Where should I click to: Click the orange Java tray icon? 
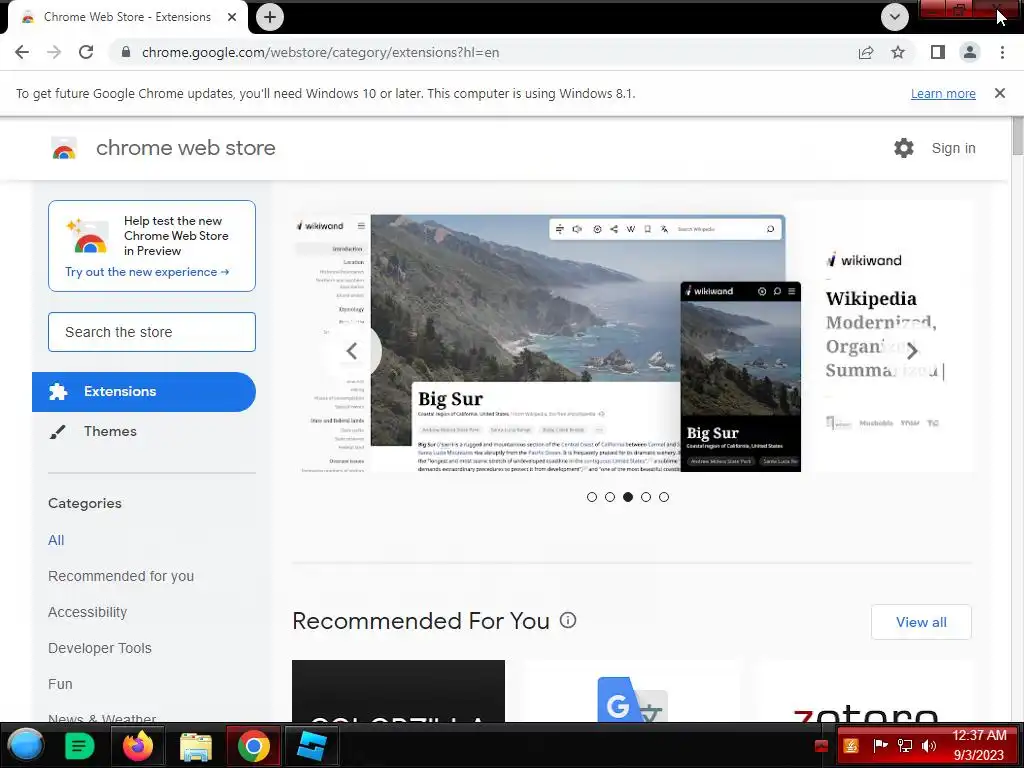pos(851,746)
